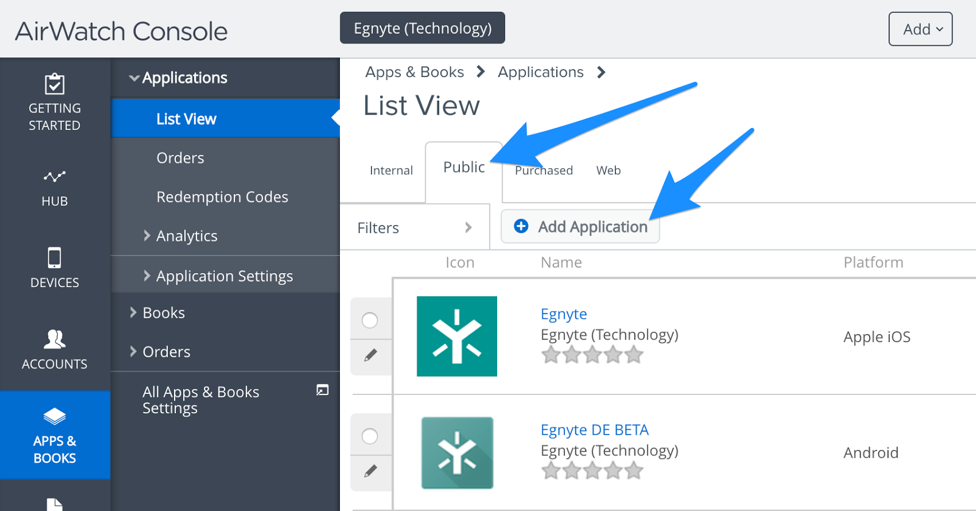Screen dimensions: 976x511
Task: Click Apps & Books breadcrumb
Action: click(415, 72)
